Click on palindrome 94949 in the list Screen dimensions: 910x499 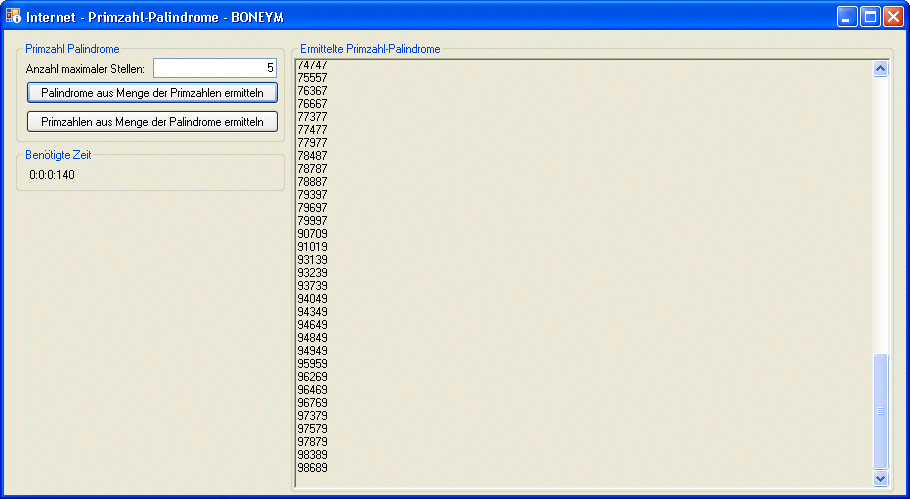313,351
